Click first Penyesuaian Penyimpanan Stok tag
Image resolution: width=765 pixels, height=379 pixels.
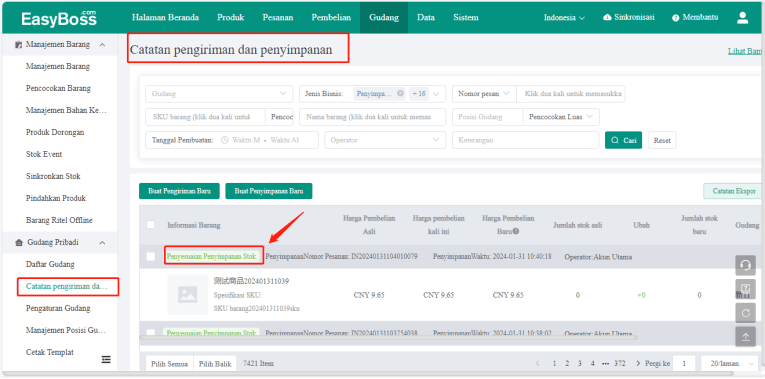tap(211, 256)
